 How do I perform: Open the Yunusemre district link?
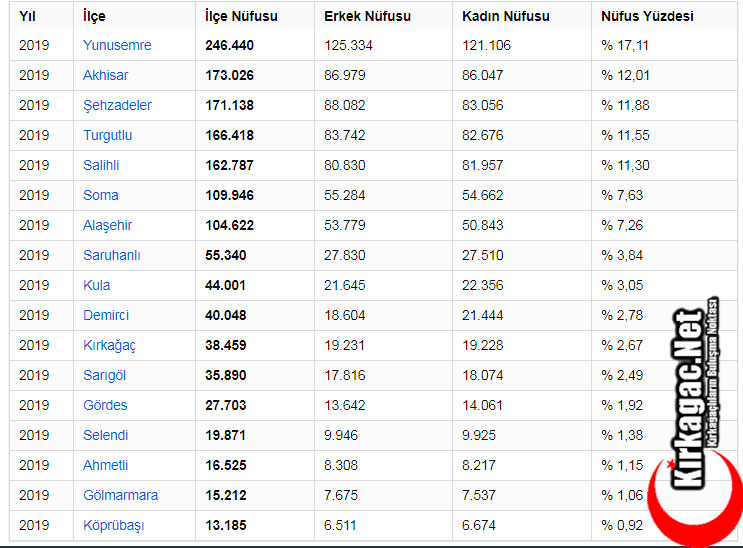[x=117, y=46]
